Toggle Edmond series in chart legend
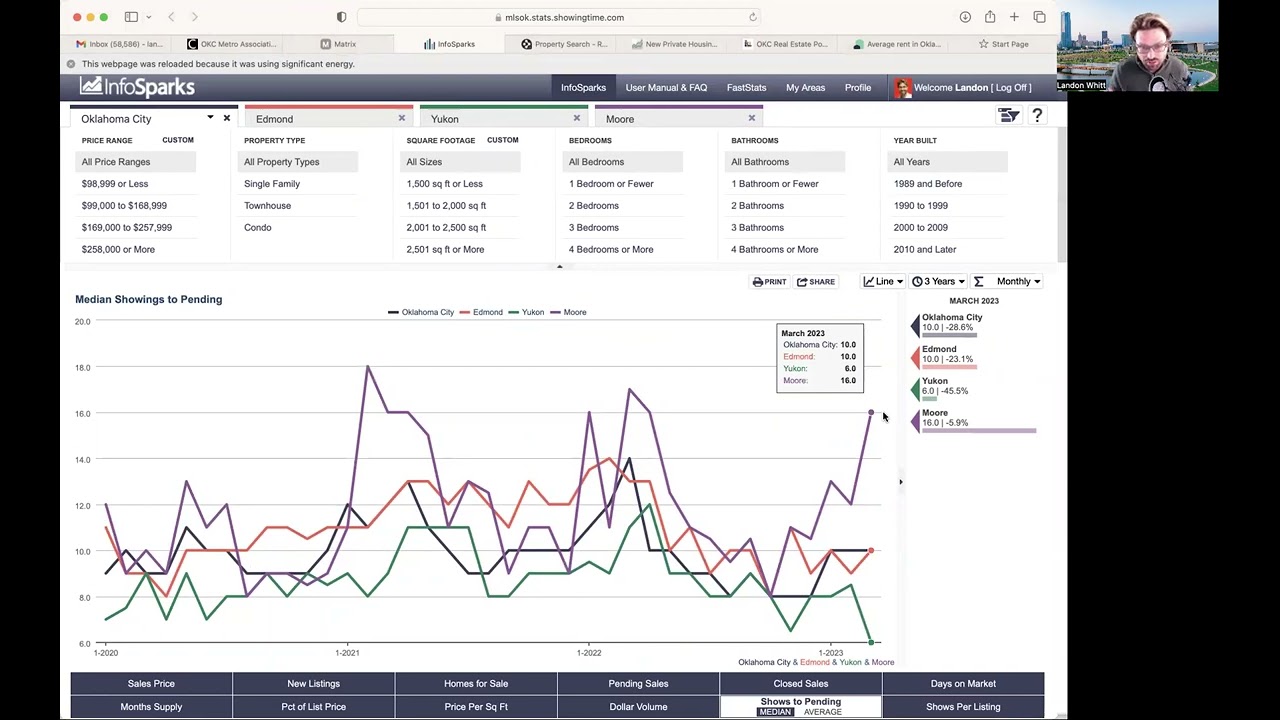The image size is (1280, 720). (x=481, y=312)
